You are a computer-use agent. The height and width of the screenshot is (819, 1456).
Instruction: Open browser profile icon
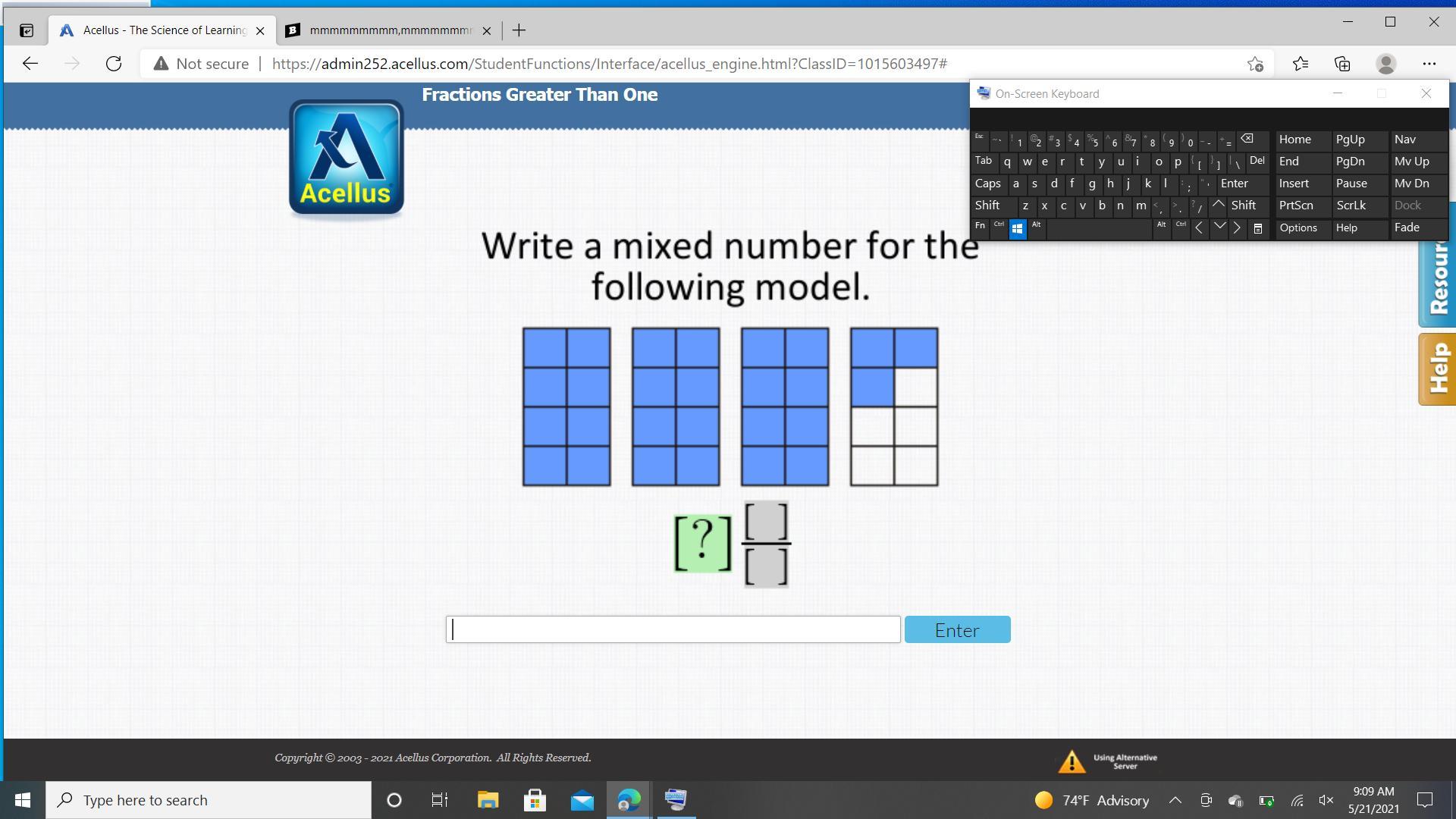click(1385, 64)
